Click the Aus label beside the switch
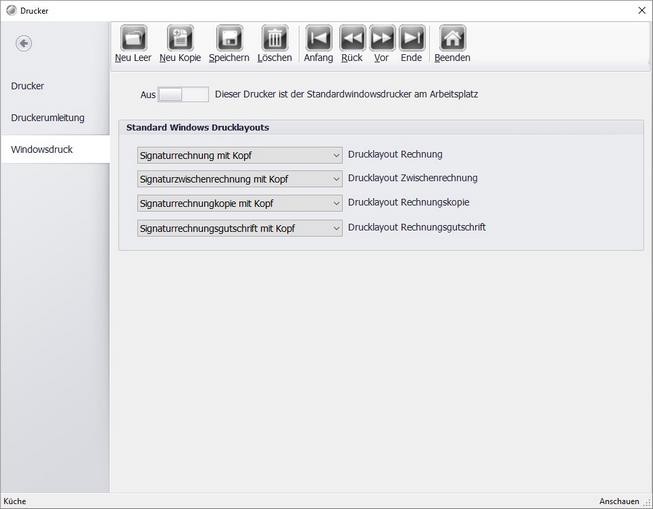The image size is (653, 509). tap(148, 95)
